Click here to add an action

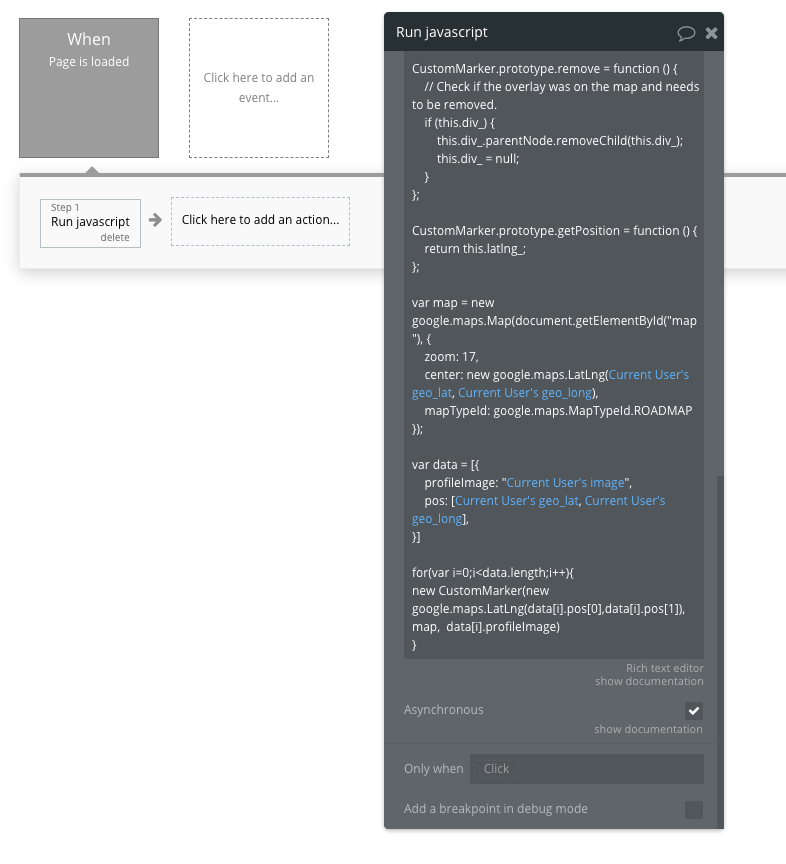[260, 222]
